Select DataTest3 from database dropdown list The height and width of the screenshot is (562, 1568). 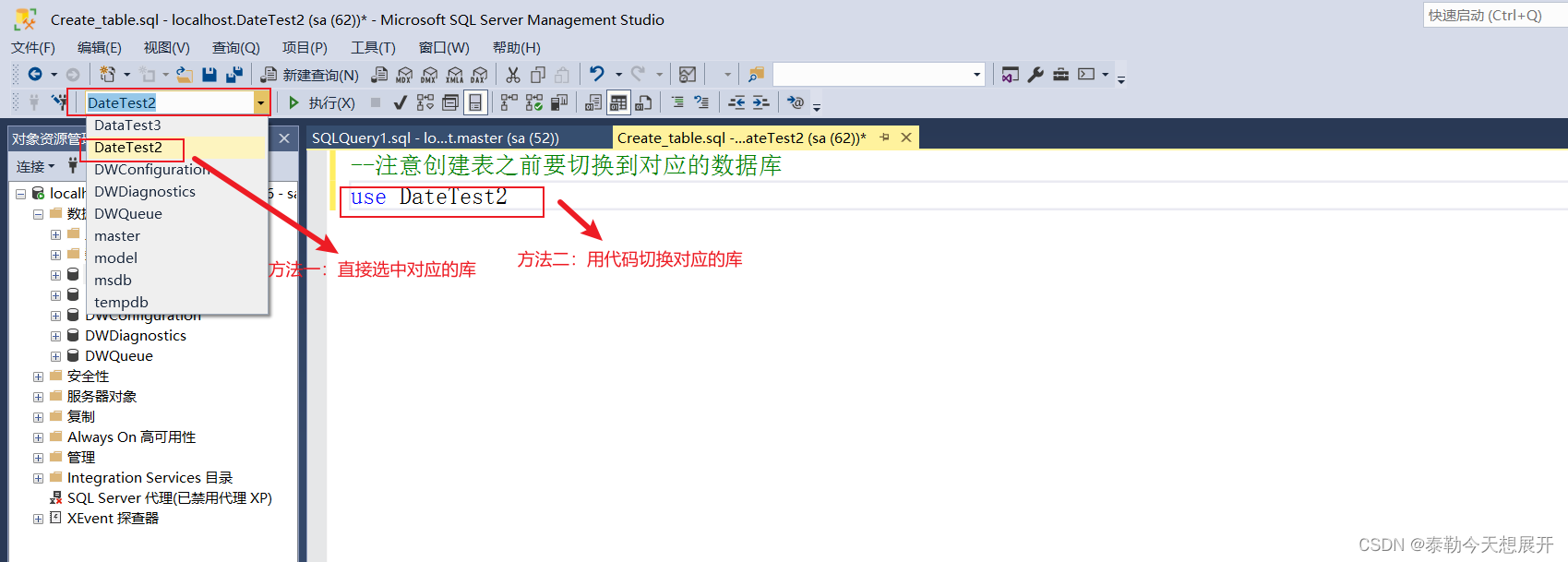(x=176, y=126)
